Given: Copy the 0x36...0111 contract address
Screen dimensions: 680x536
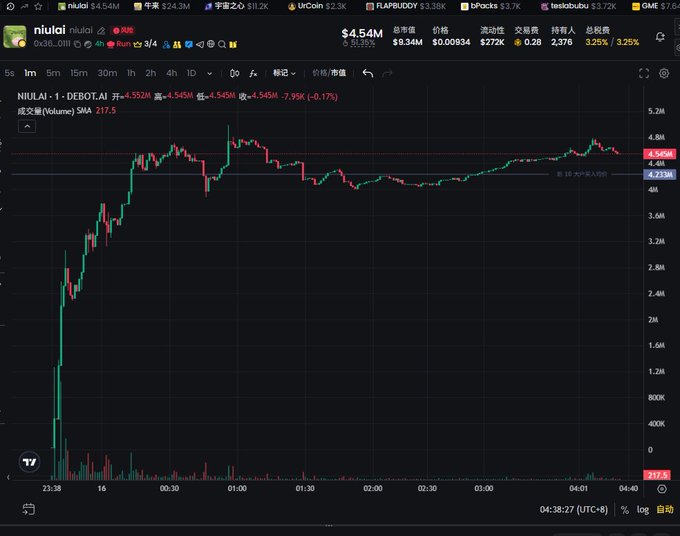Looking at the screenshot, I should (77, 44).
